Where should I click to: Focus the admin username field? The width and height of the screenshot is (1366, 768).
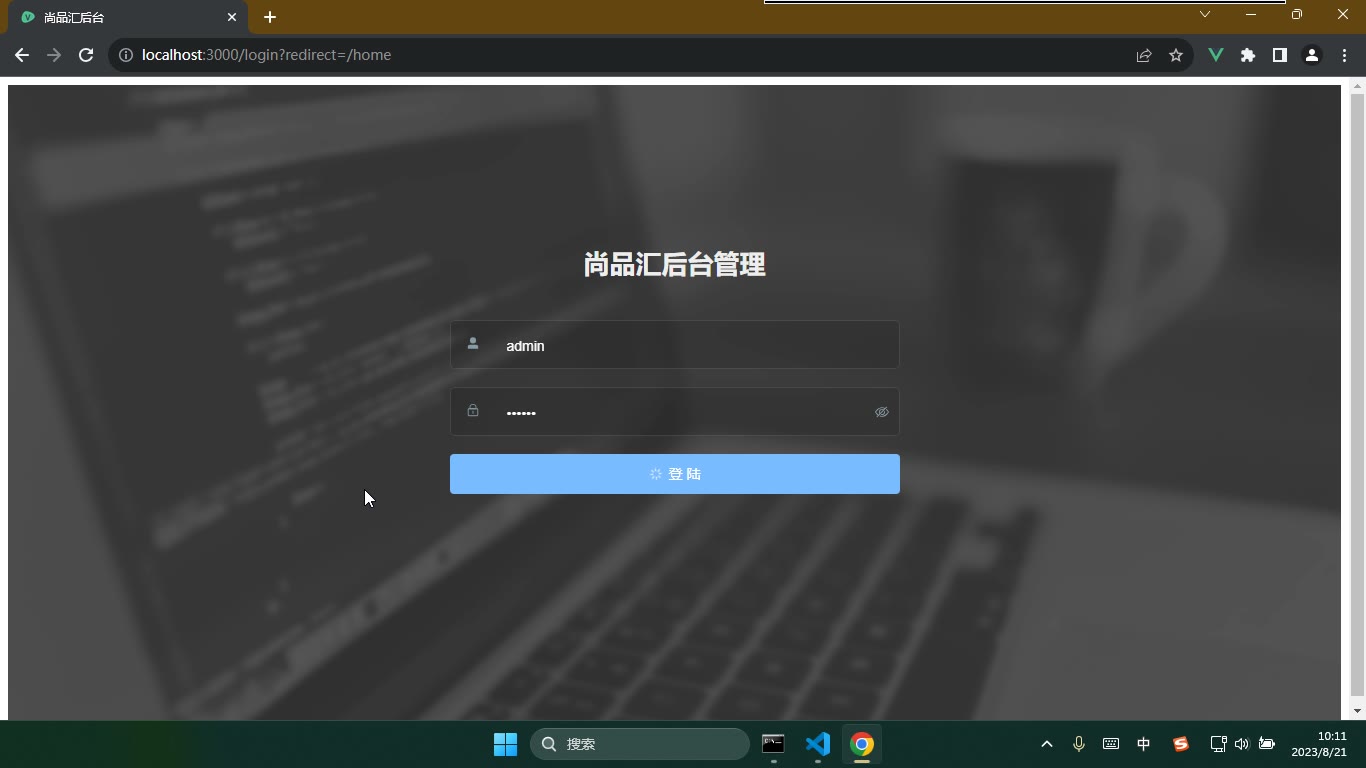(x=675, y=345)
